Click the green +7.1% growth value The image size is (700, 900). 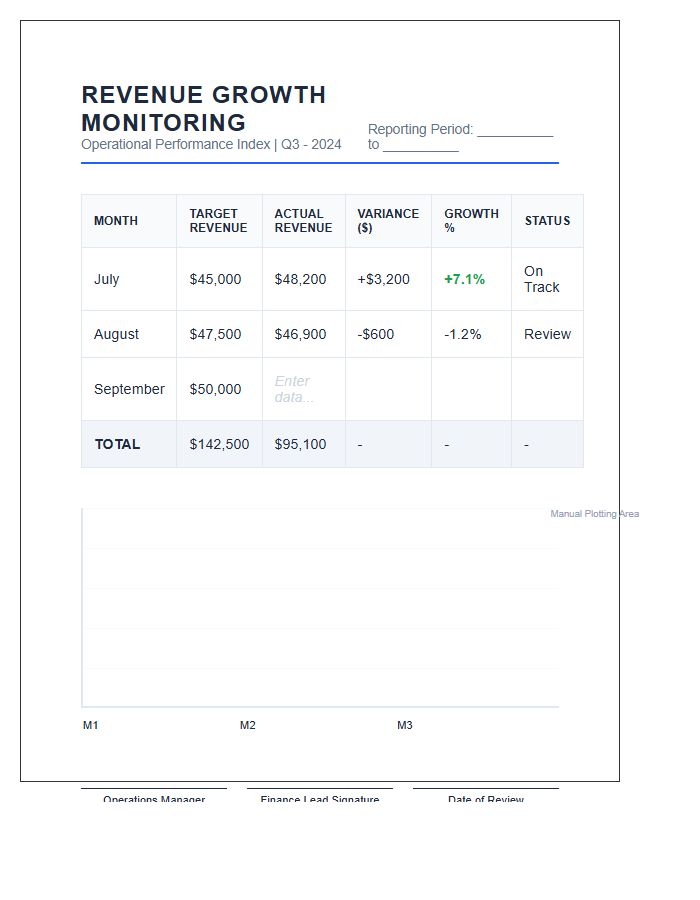(x=465, y=280)
